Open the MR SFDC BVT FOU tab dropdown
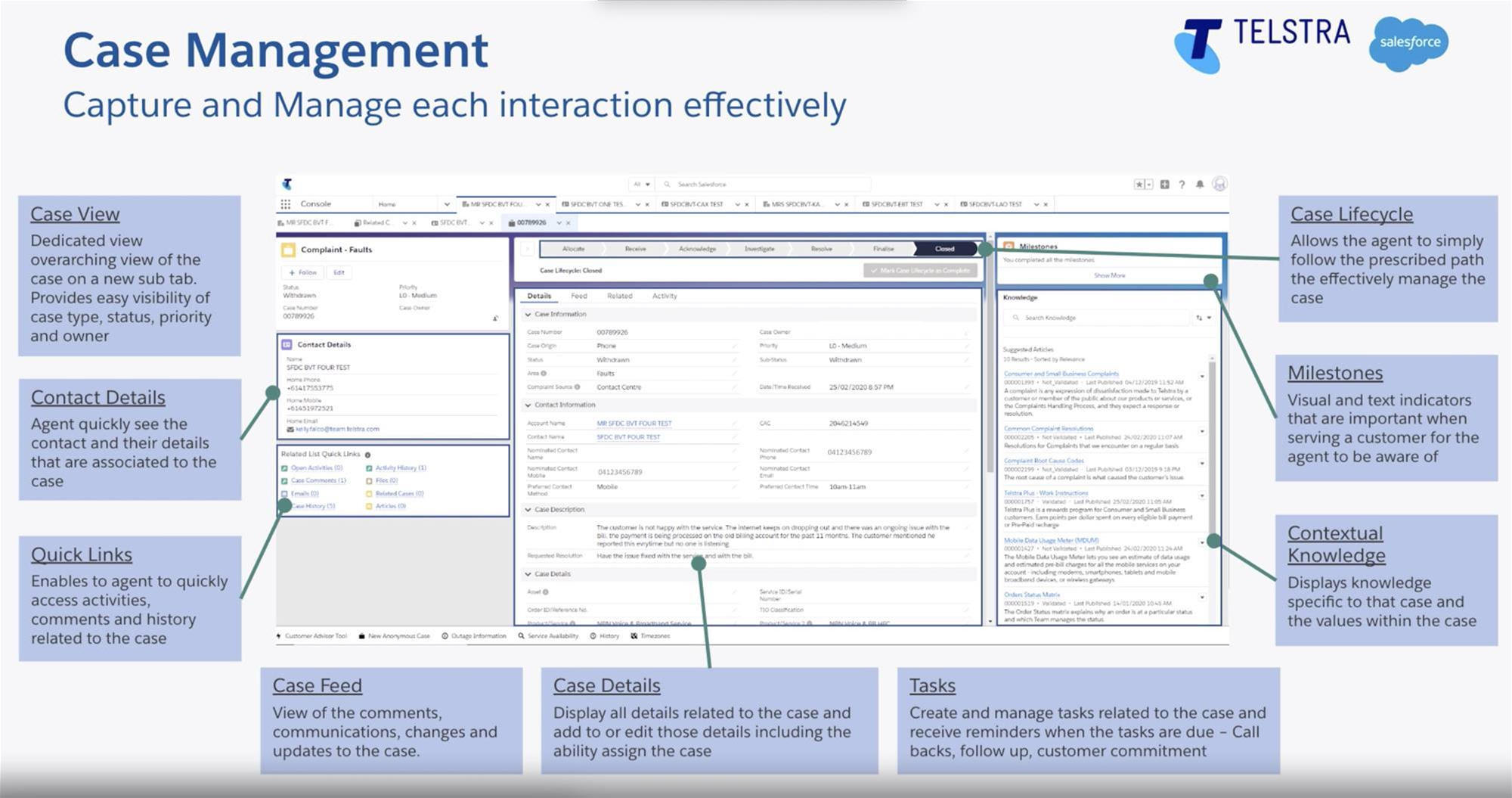The image size is (1512, 798). click(x=538, y=204)
